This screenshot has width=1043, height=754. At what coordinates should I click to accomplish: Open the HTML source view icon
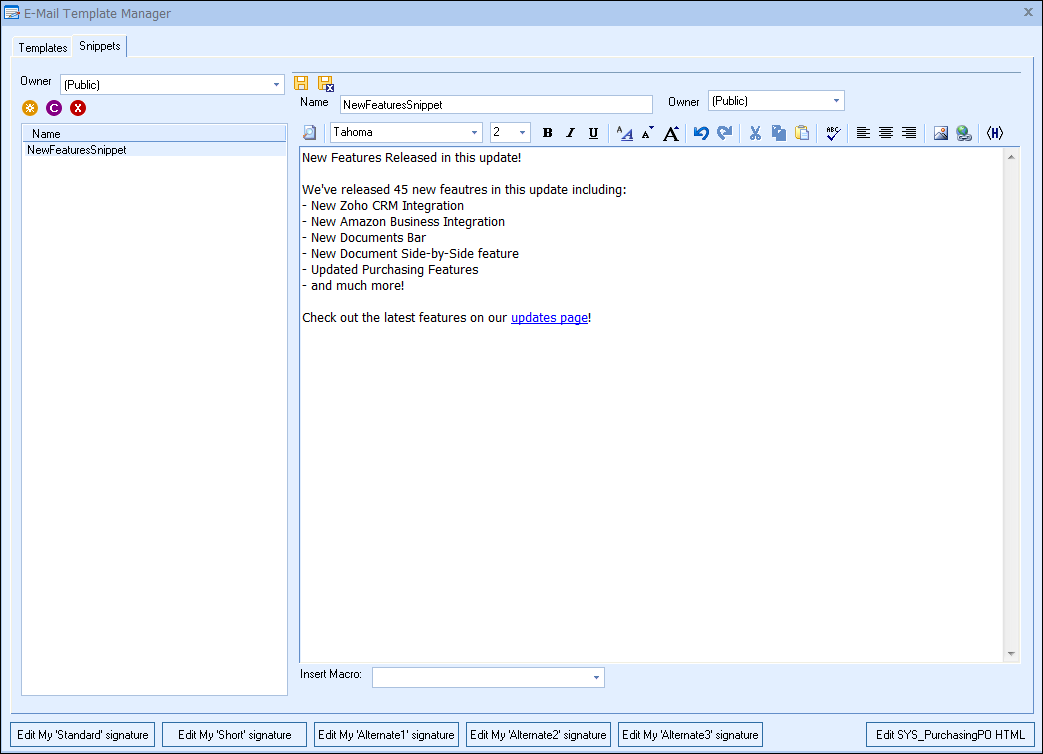click(994, 133)
